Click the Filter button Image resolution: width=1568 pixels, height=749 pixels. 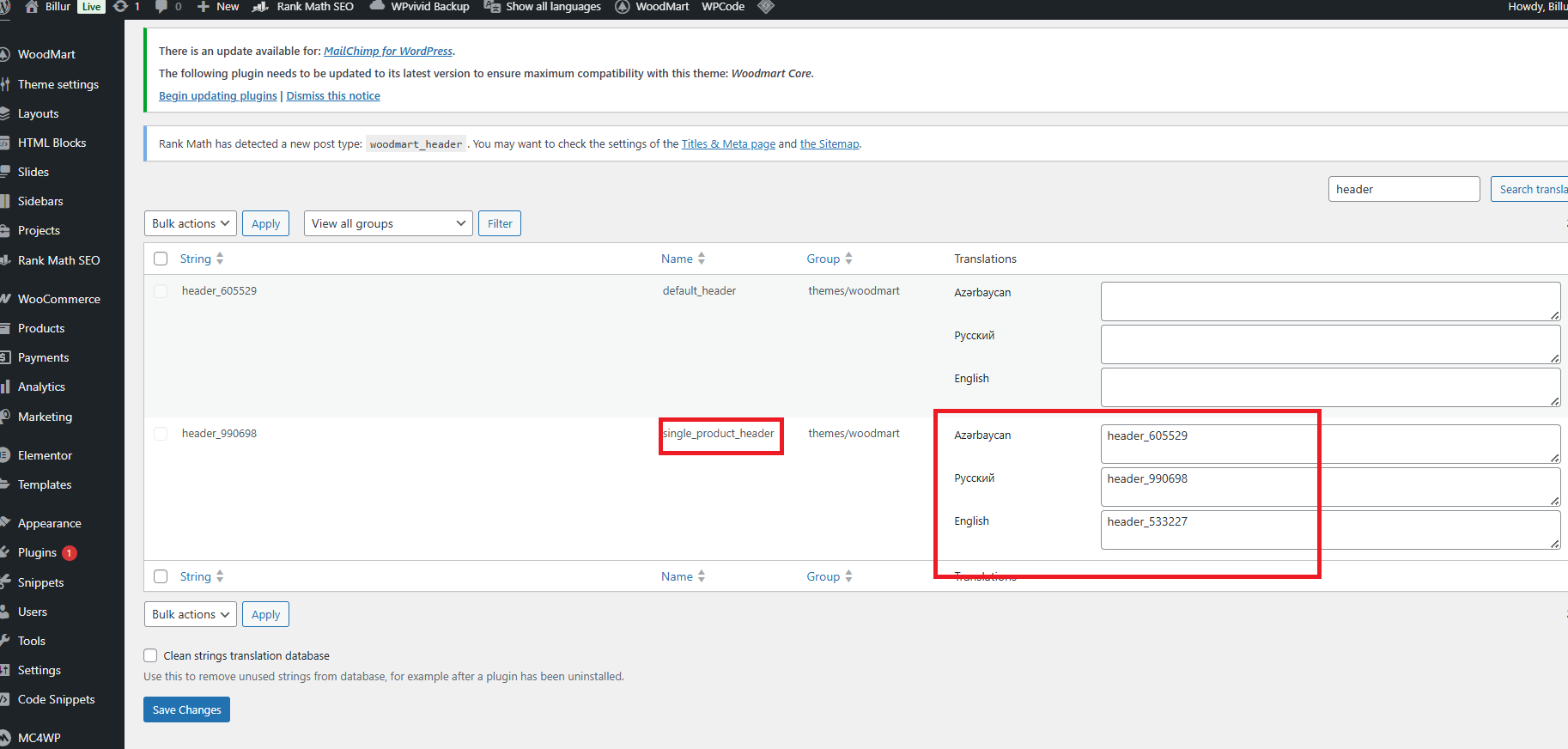click(x=500, y=223)
